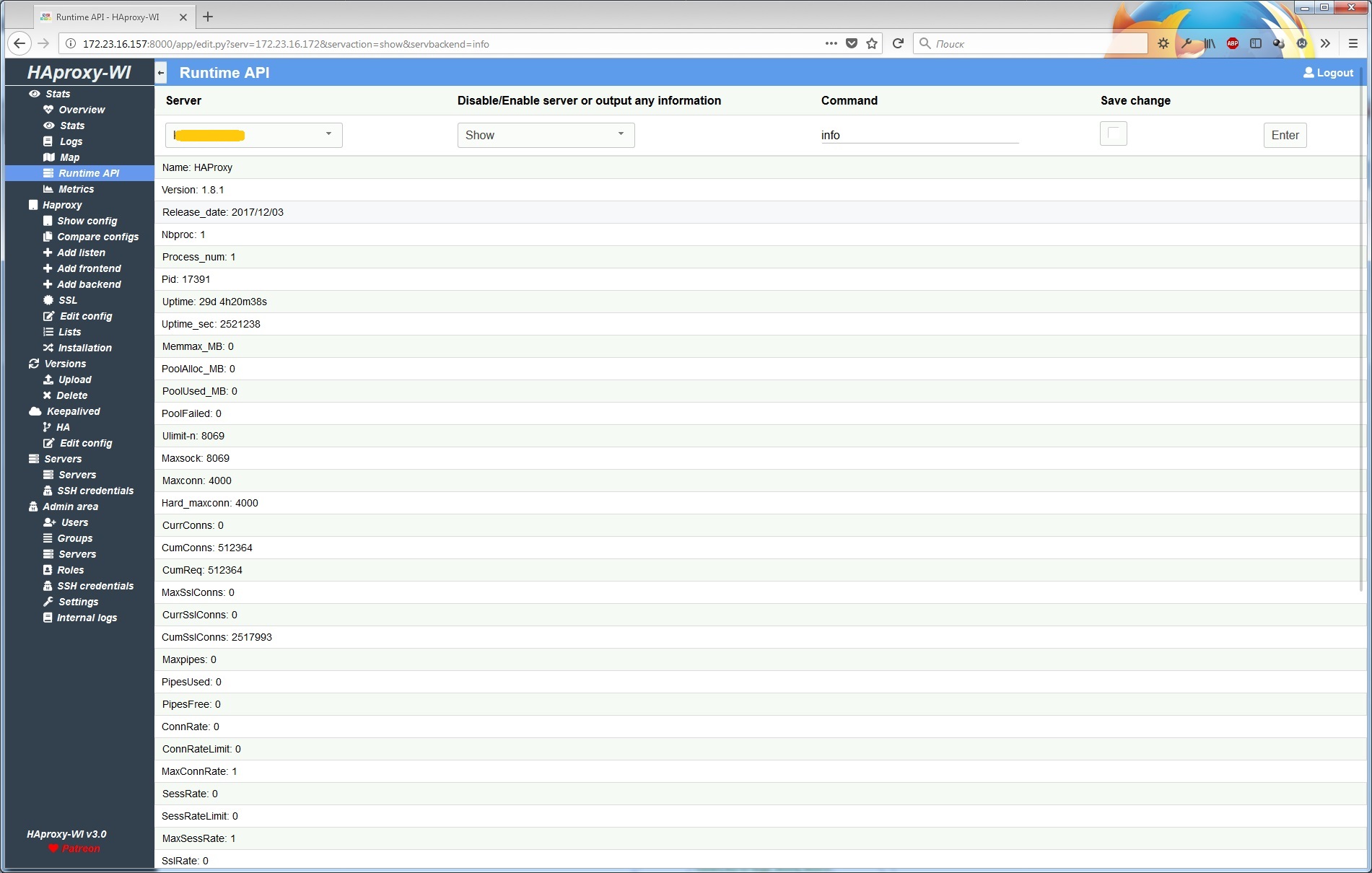Viewport: 1372px width, 873px height.
Task: Open Show config menu item
Action: pos(87,221)
